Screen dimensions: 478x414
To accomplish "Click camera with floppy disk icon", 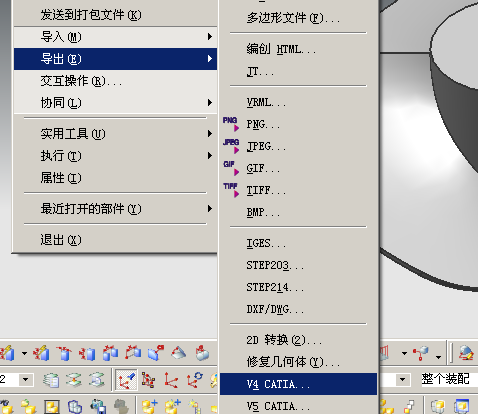I will 98,406.
